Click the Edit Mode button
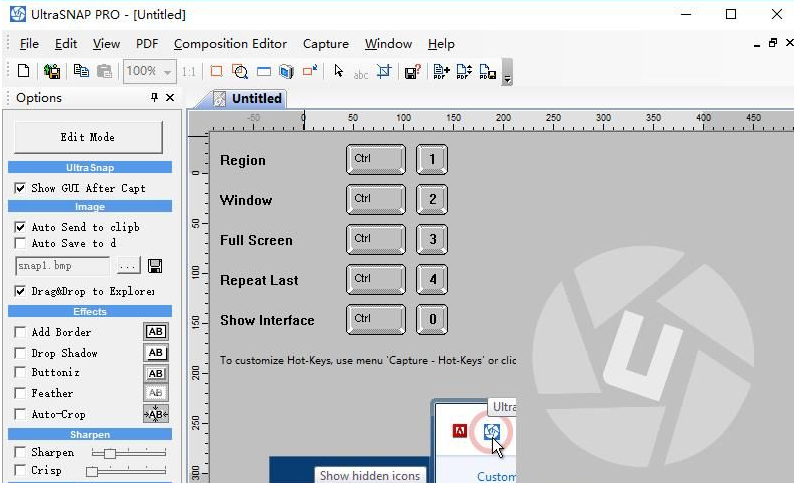 pyautogui.click(x=88, y=137)
